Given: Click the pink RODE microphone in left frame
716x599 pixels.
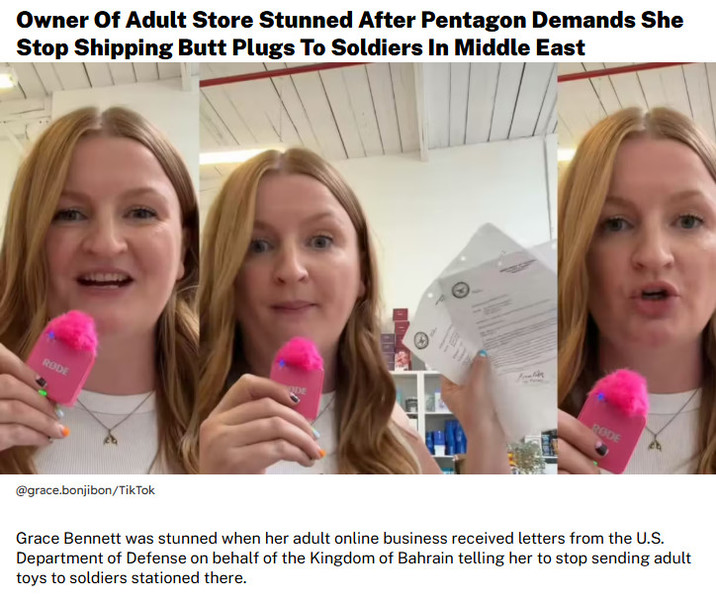Looking at the screenshot, I should click(63, 358).
